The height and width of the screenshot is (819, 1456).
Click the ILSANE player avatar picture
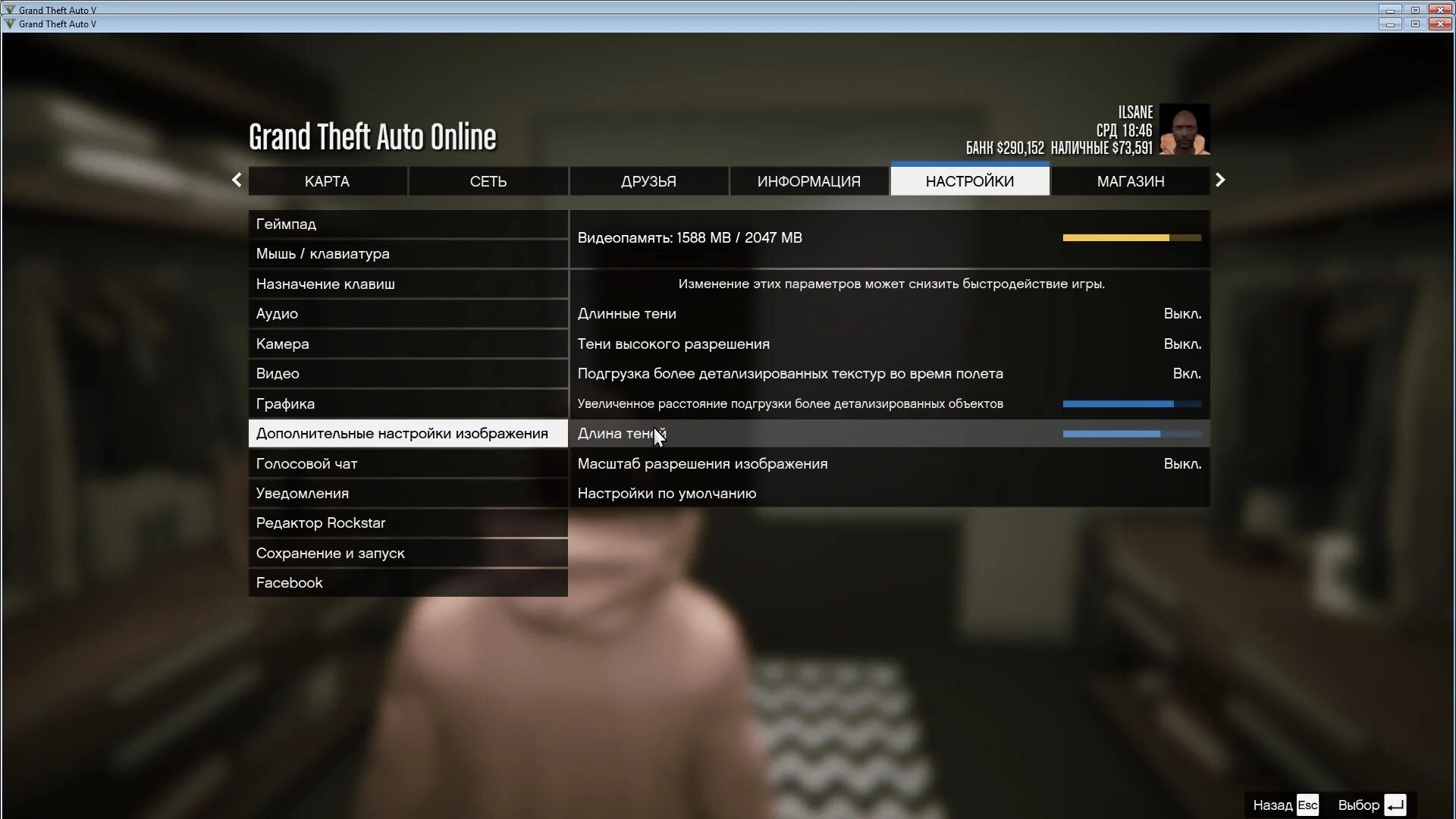pyautogui.click(x=1184, y=130)
